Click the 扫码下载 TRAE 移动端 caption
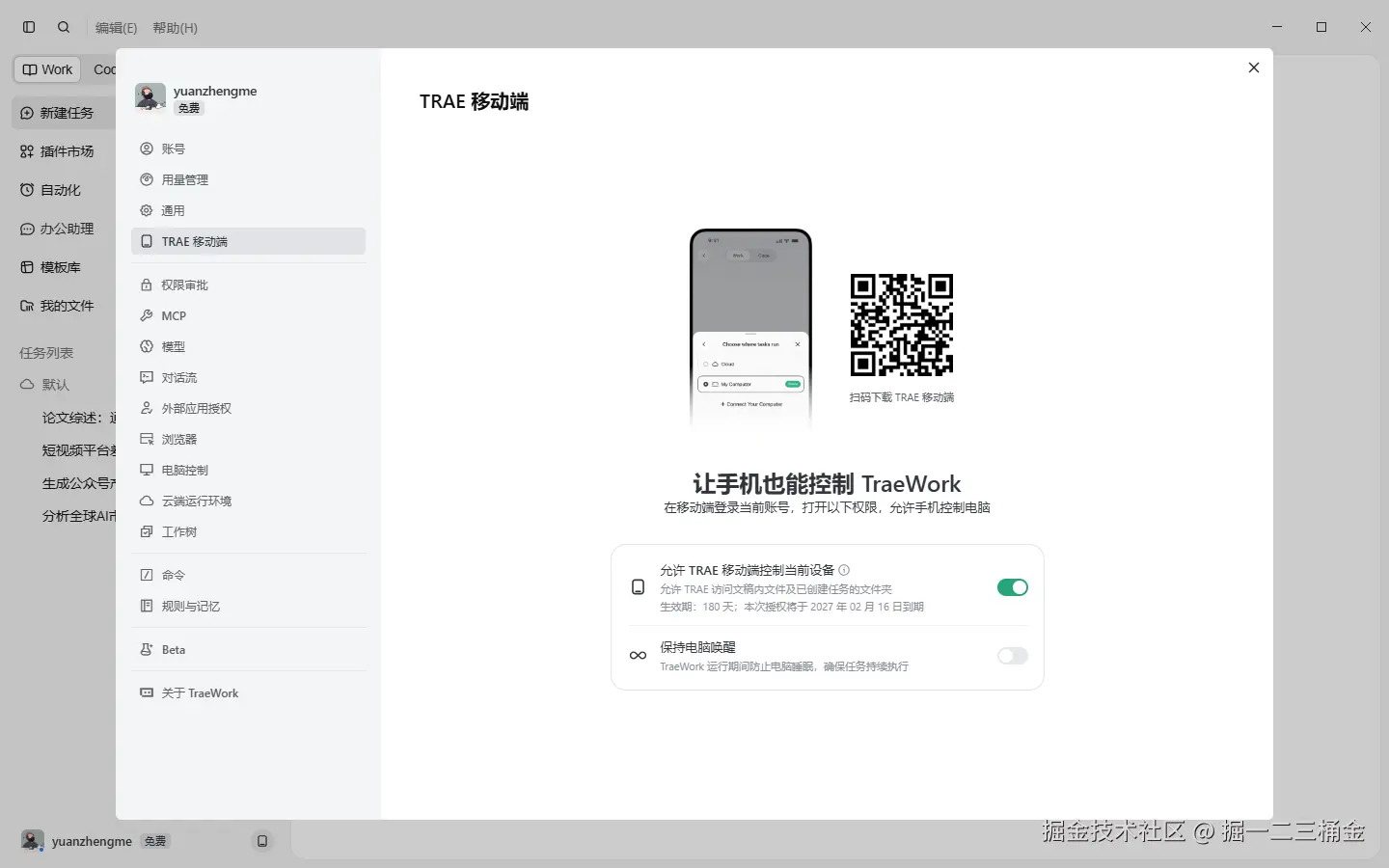Image resolution: width=1389 pixels, height=868 pixels. click(902, 397)
